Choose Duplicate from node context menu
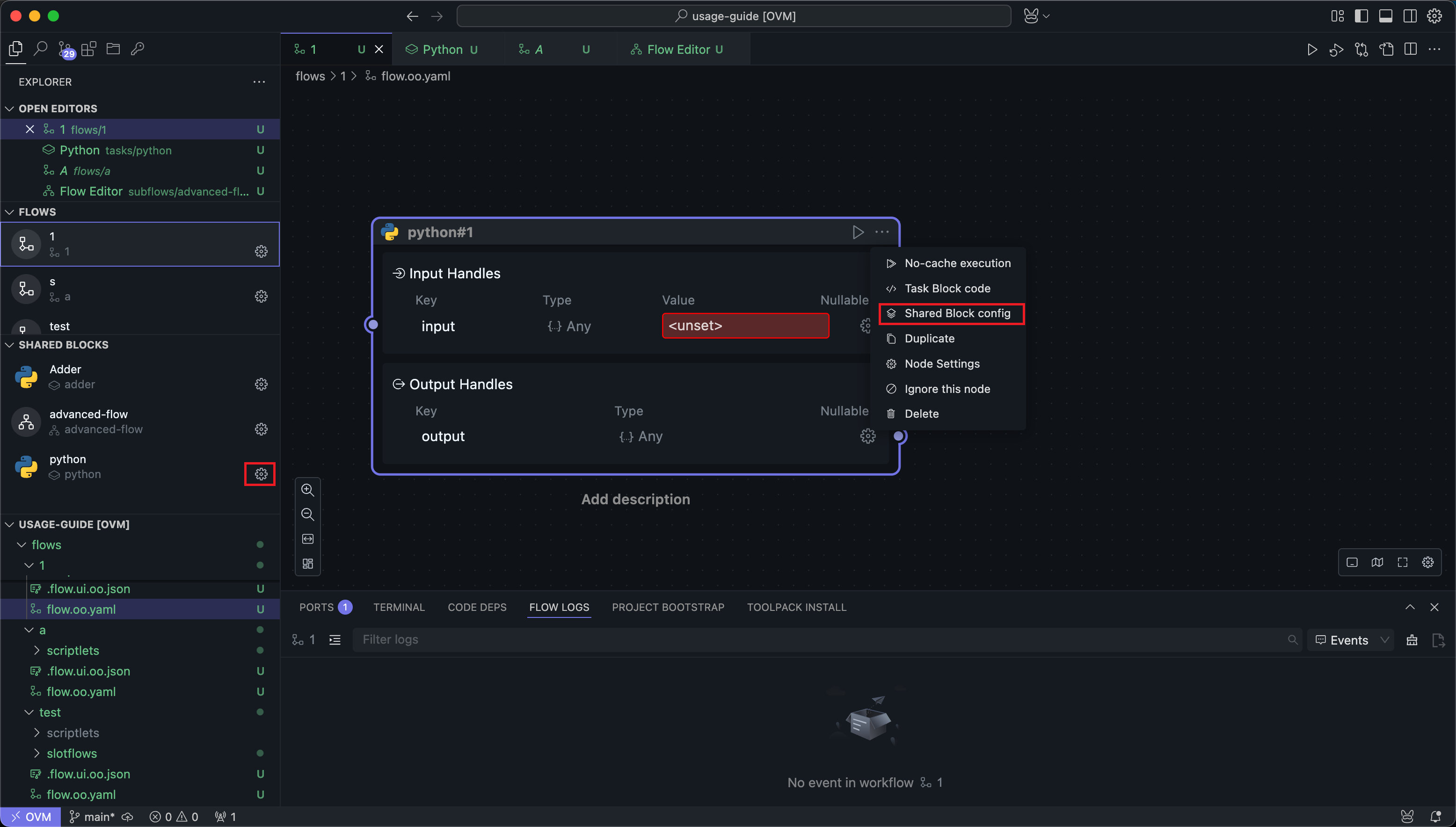Image resolution: width=1456 pixels, height=827 pixels. 929,339
